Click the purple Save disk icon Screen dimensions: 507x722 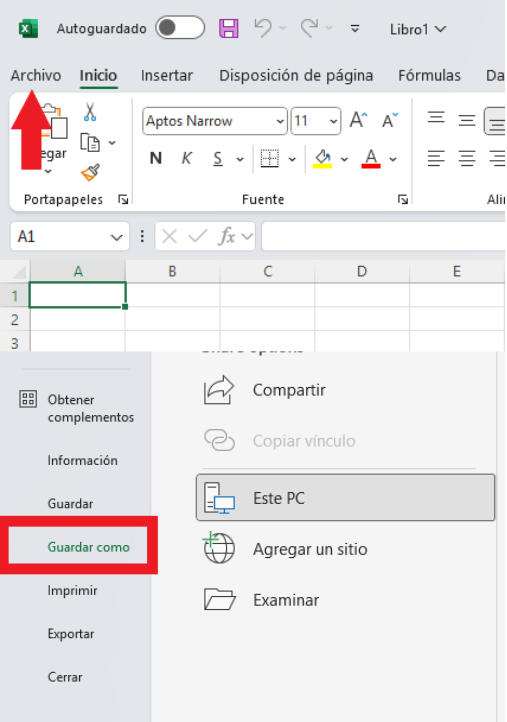(x=228, y=29)
